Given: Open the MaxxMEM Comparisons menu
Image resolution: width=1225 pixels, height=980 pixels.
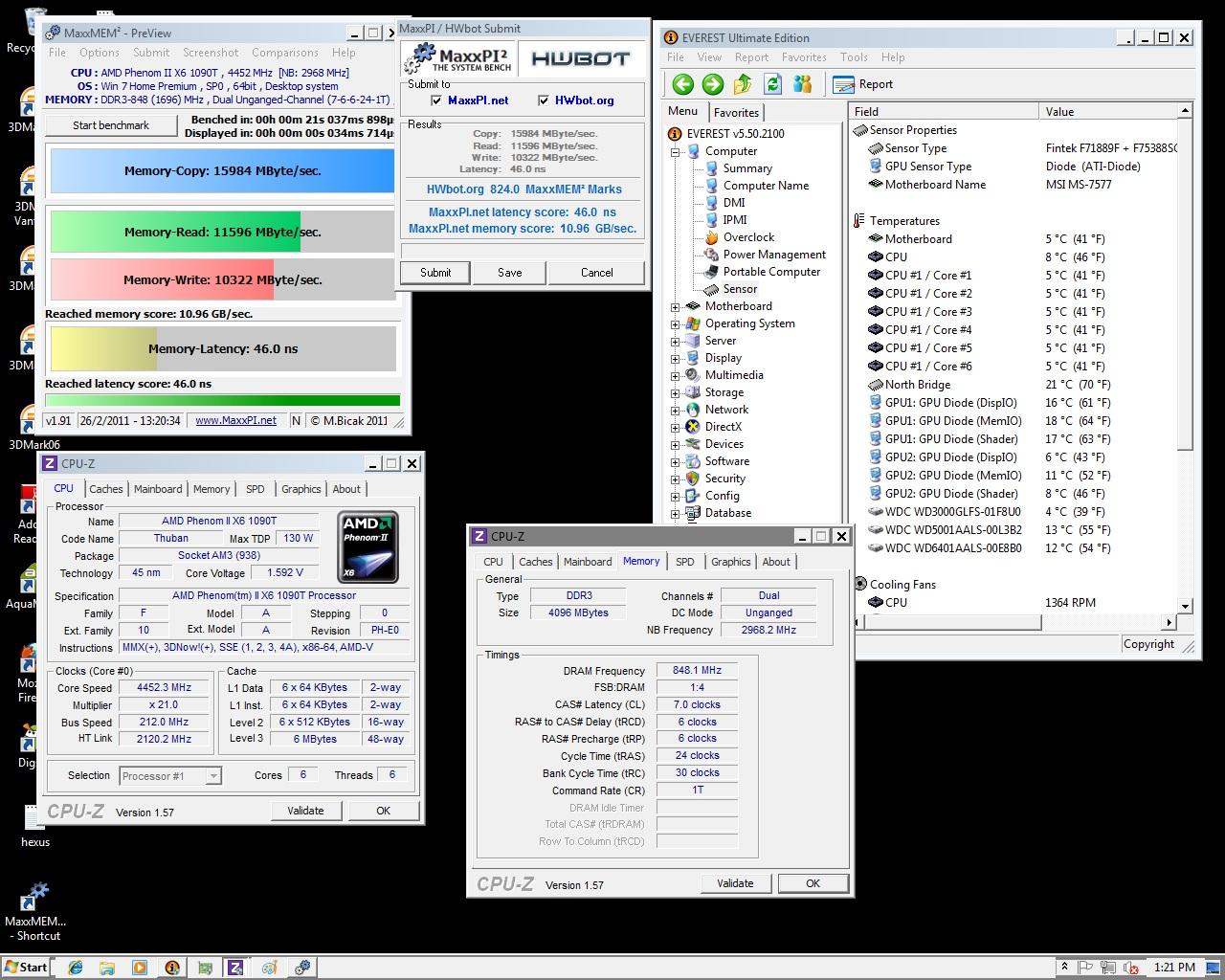Looking at the screenshot, I should coord(284,53).
